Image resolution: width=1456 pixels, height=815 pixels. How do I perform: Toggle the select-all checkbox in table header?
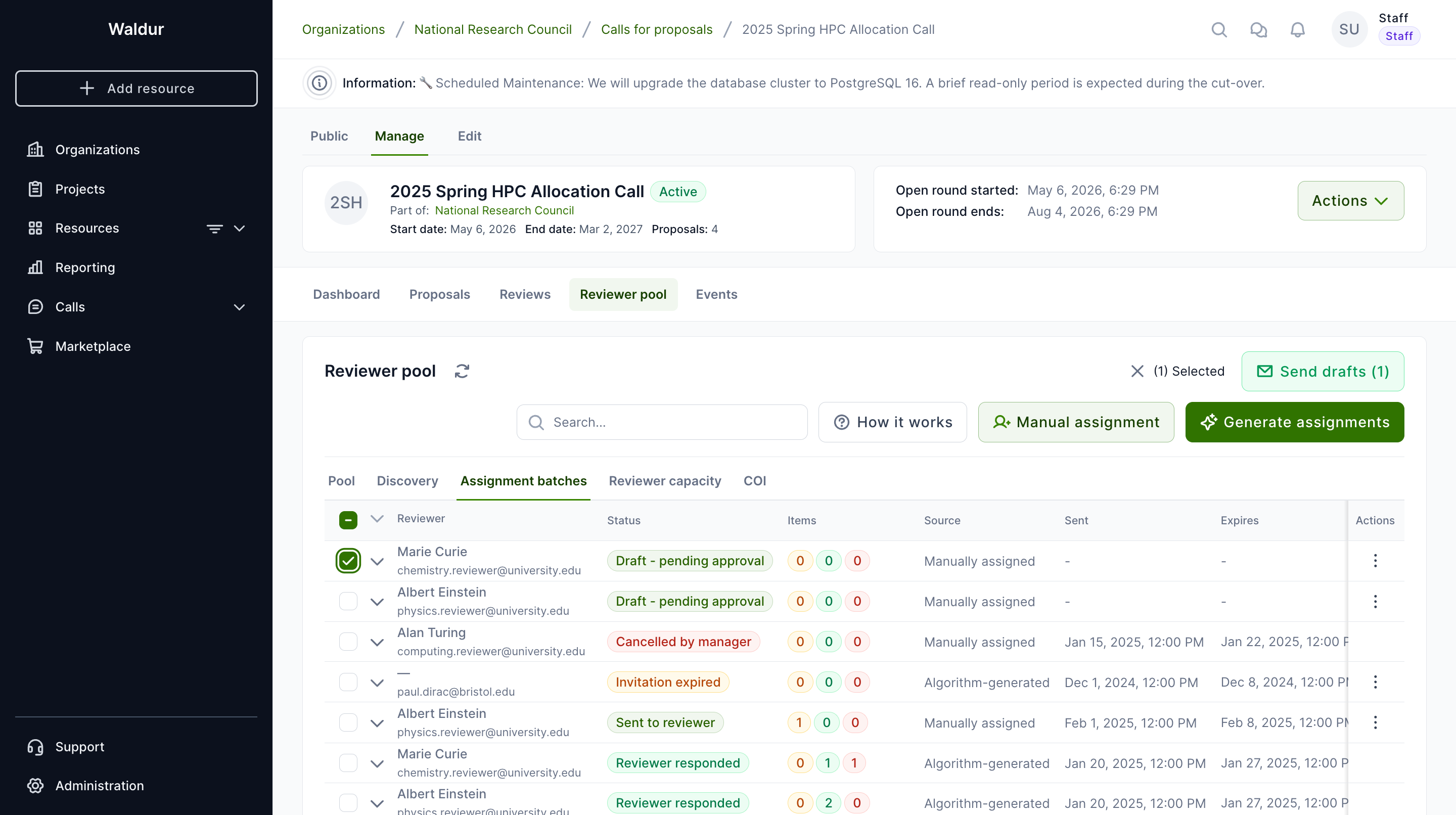tap(348, 520)
